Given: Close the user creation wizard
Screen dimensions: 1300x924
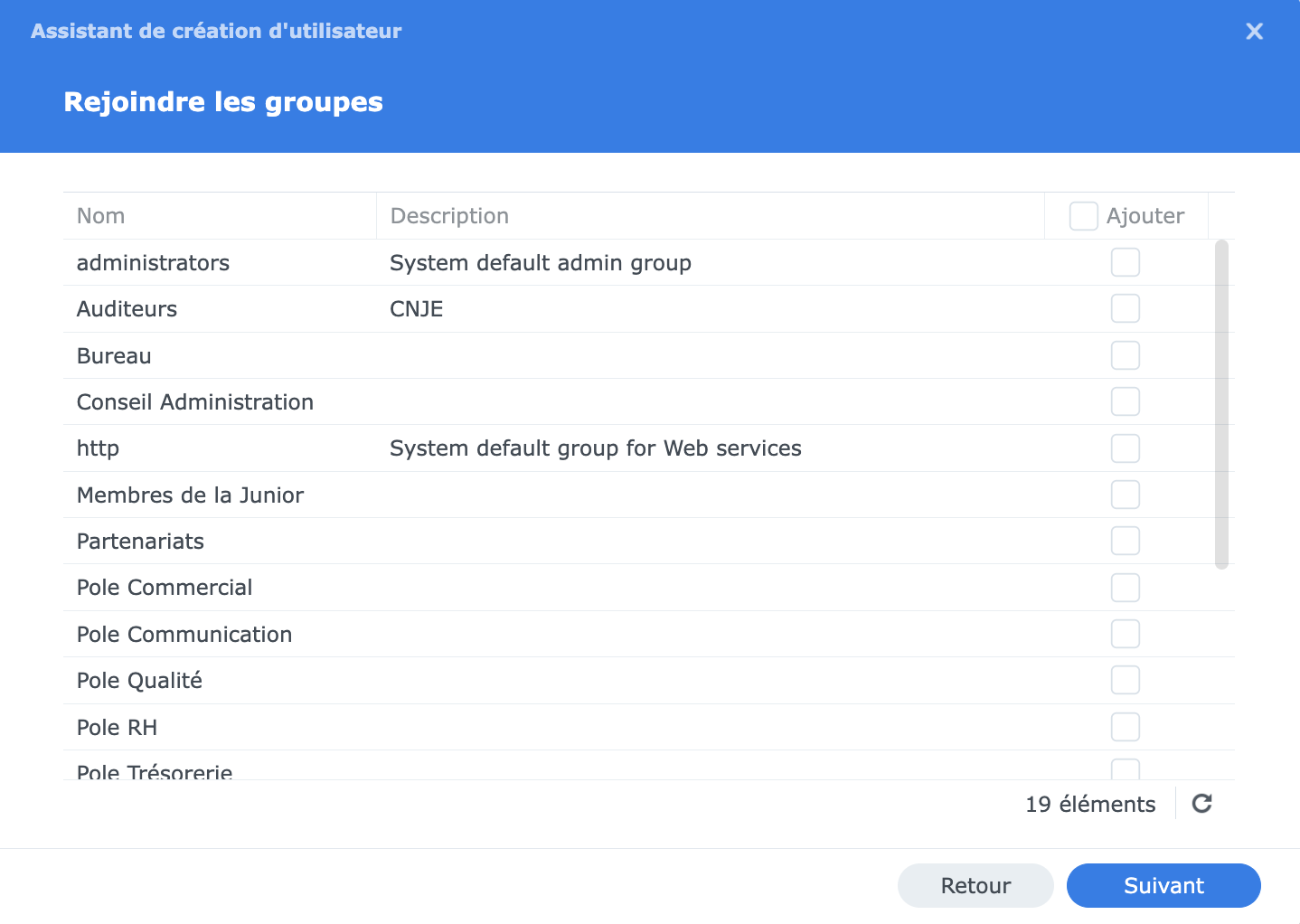Looking at the screenshot, I should click(1254, 31).
